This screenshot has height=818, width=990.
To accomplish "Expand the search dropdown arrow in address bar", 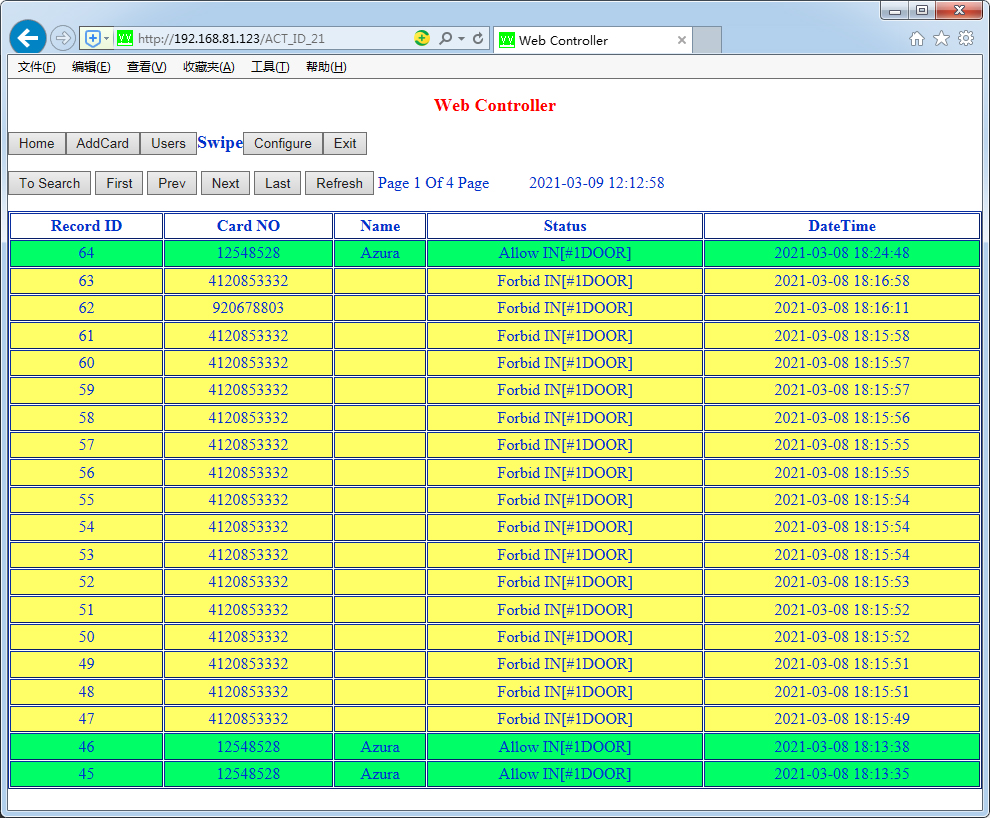I will click(461, 39).
